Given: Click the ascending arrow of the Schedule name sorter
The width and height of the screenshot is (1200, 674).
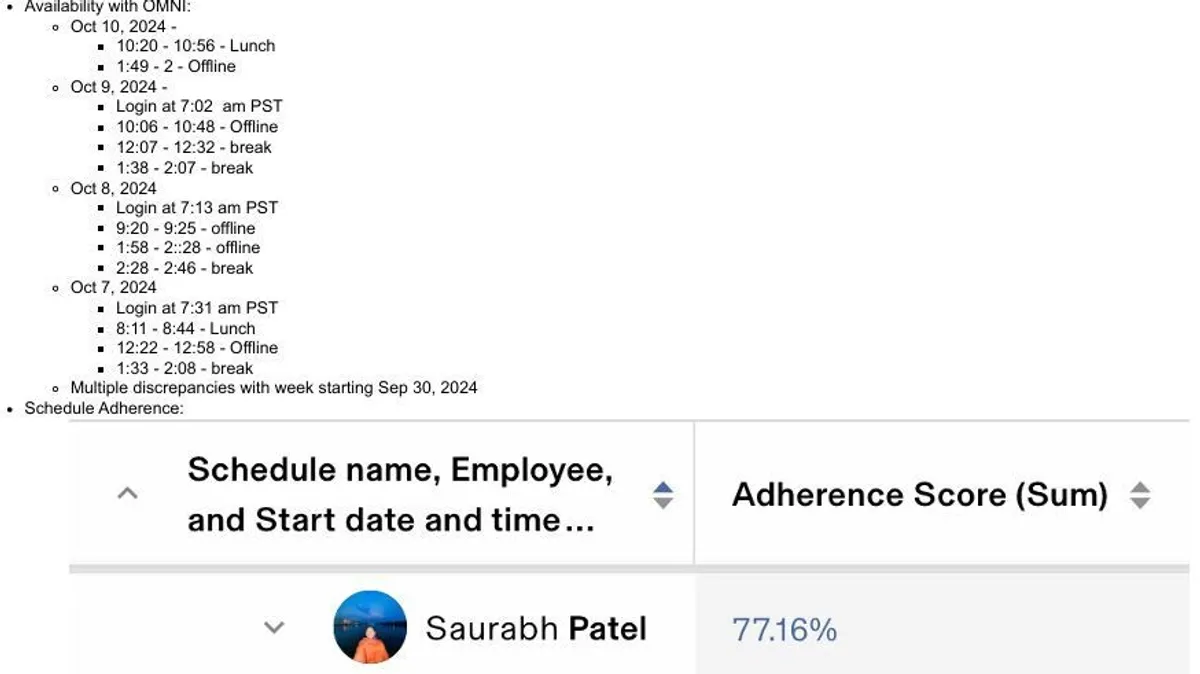Looking at the screenshot, I should [x=662, y=487].
